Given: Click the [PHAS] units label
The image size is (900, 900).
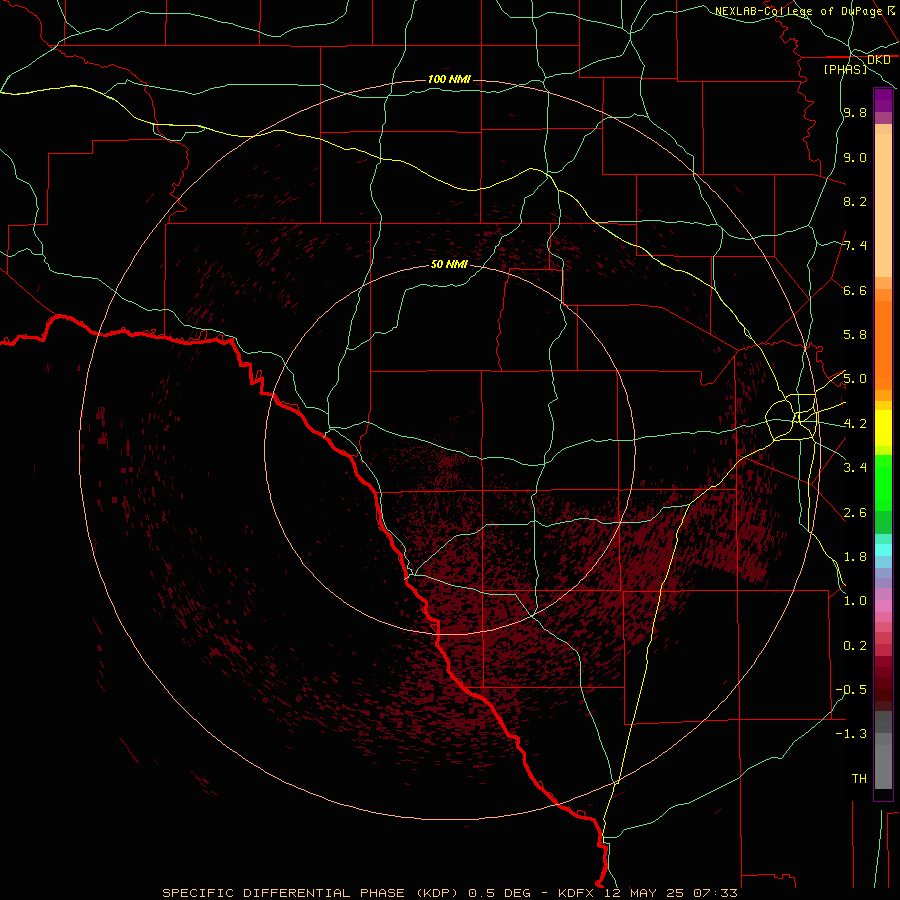Looking at the screenshot, I should tap(845, 69).
